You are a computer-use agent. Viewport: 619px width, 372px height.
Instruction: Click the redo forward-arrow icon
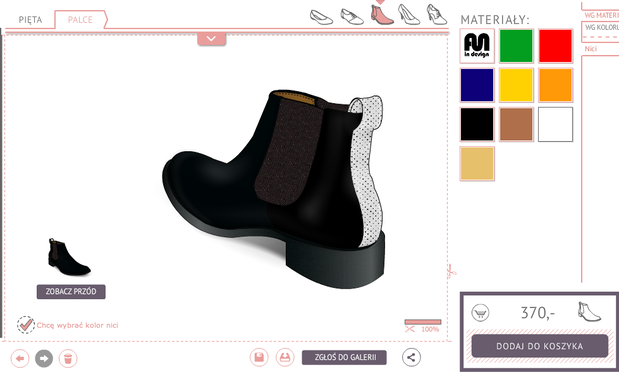click(44, 359)
